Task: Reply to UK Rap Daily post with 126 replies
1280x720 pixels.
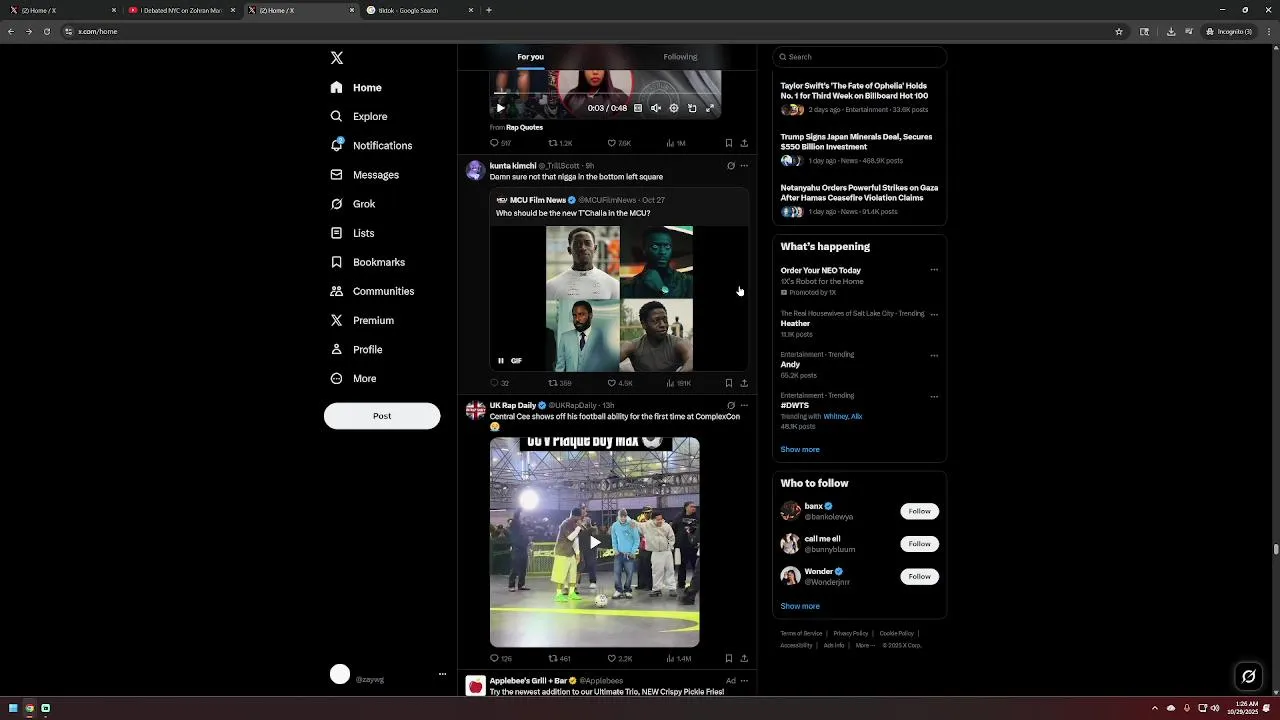Action: coord(500,659)
